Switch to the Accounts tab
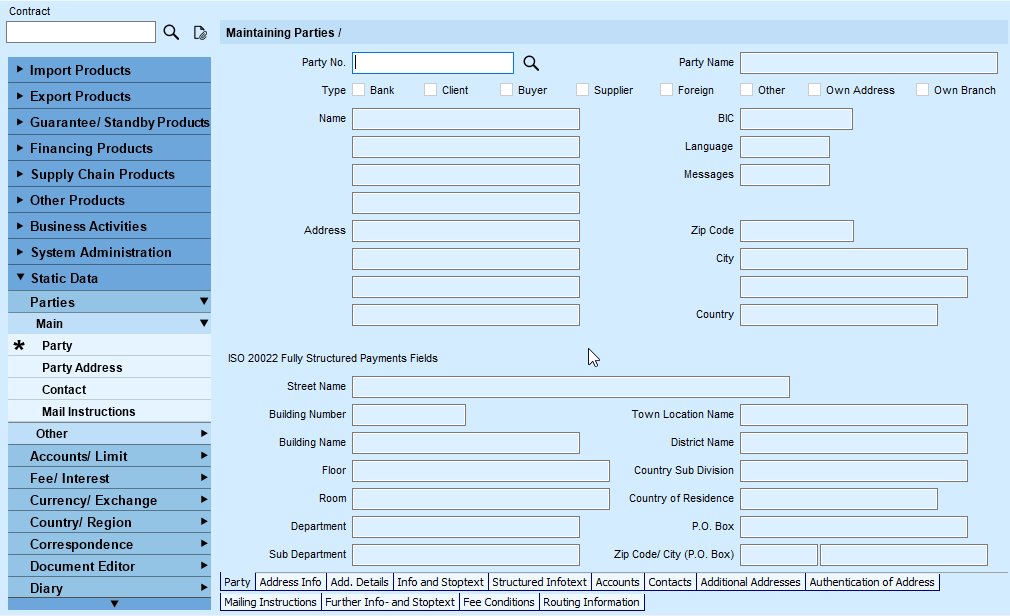This screenshot has width=1010, height=616. click(x=618, y=582)
